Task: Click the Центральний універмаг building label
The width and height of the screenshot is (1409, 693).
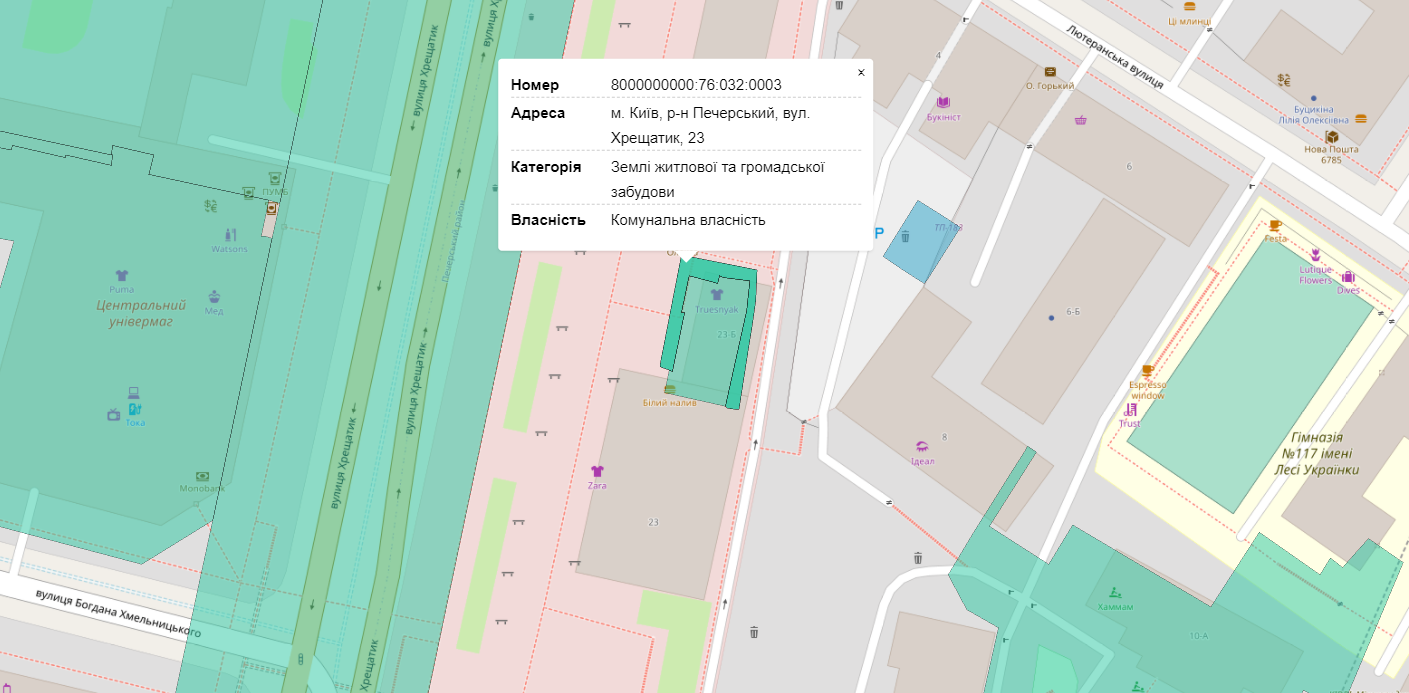Action: [x=141, y=313]
